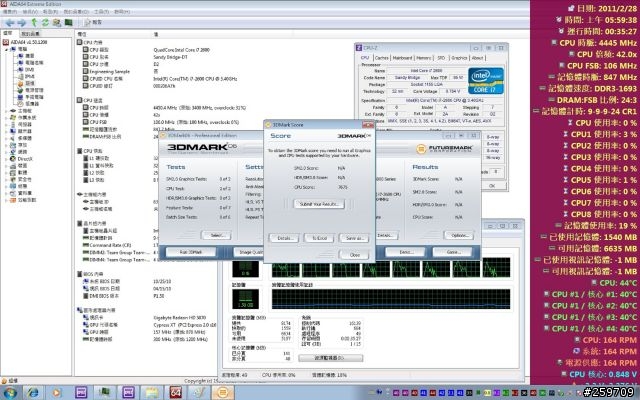This screenshot has width=640, height=400.
Task: Click the Select button under 3DMark06 Tests
Action: click(x=216, y=235)
